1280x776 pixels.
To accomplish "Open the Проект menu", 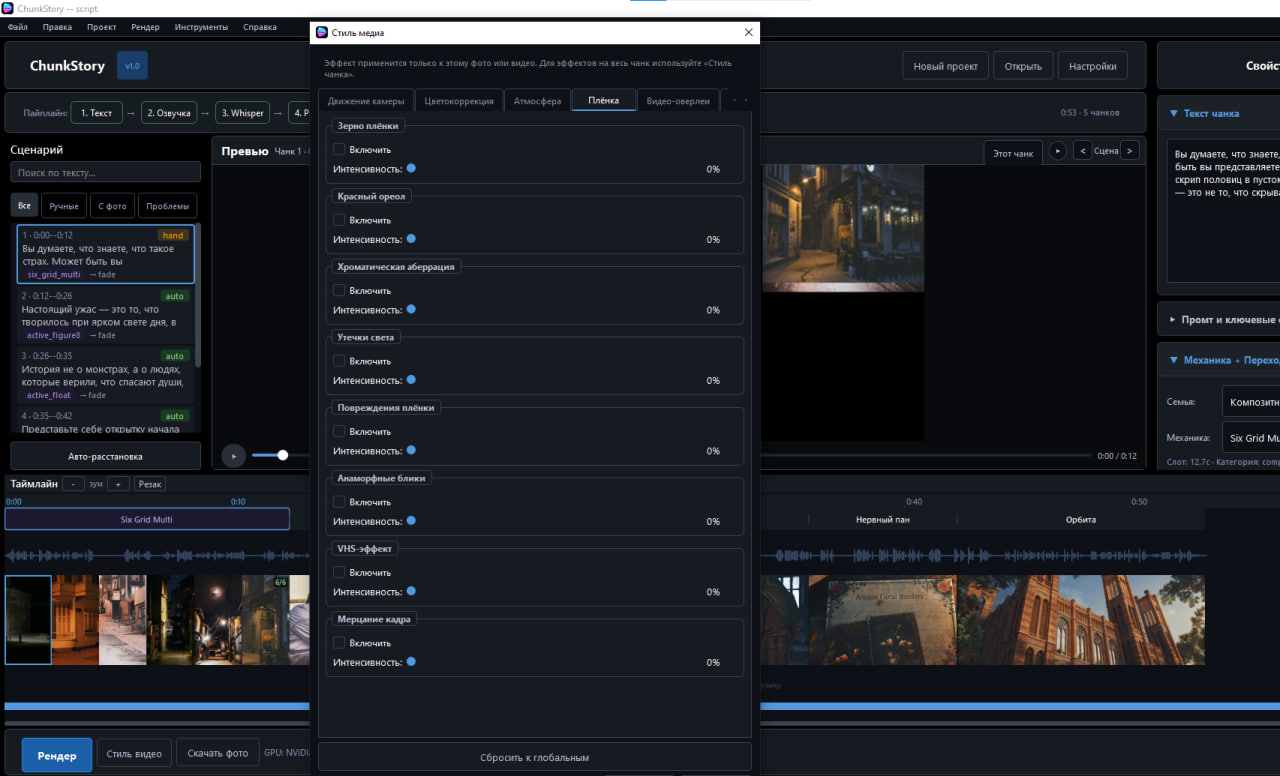I will (x=101, y=27).
